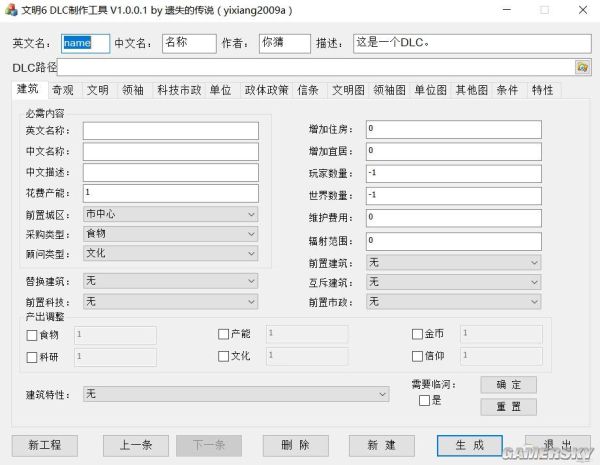Focus the 玩家数量 input field

click(x=454, y=174)
